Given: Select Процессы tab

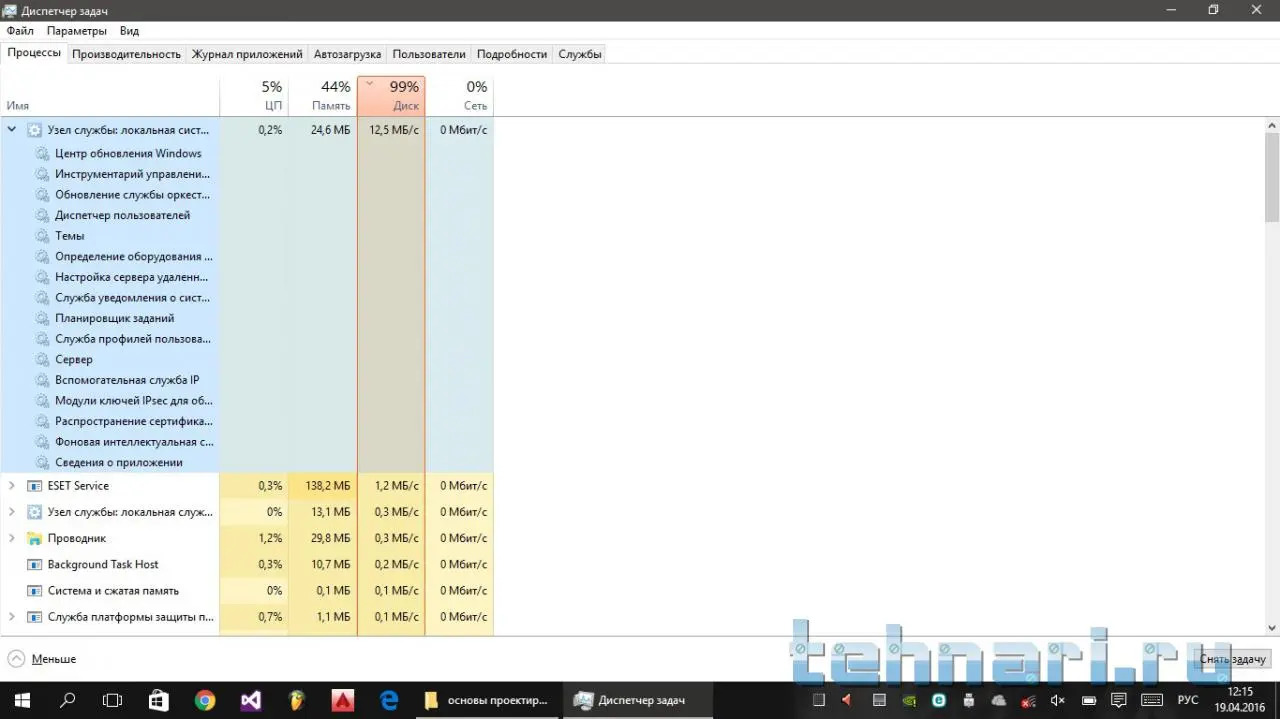Looking at the screenshot, I should click(x=34, y=53).
